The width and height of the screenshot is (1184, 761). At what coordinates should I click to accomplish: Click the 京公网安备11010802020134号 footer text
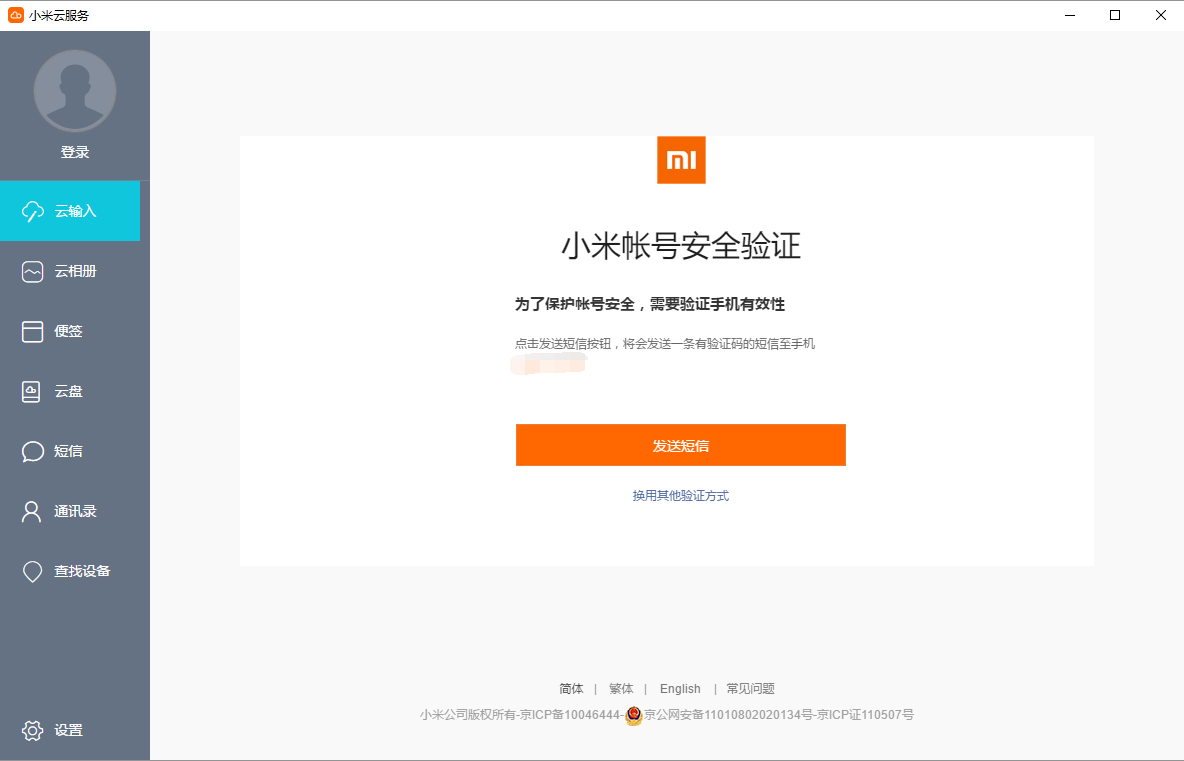click(x=728, y=715)
